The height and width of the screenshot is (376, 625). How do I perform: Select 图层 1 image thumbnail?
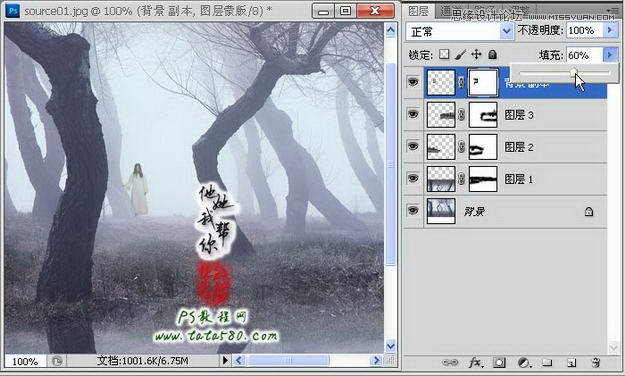[441, 179]
